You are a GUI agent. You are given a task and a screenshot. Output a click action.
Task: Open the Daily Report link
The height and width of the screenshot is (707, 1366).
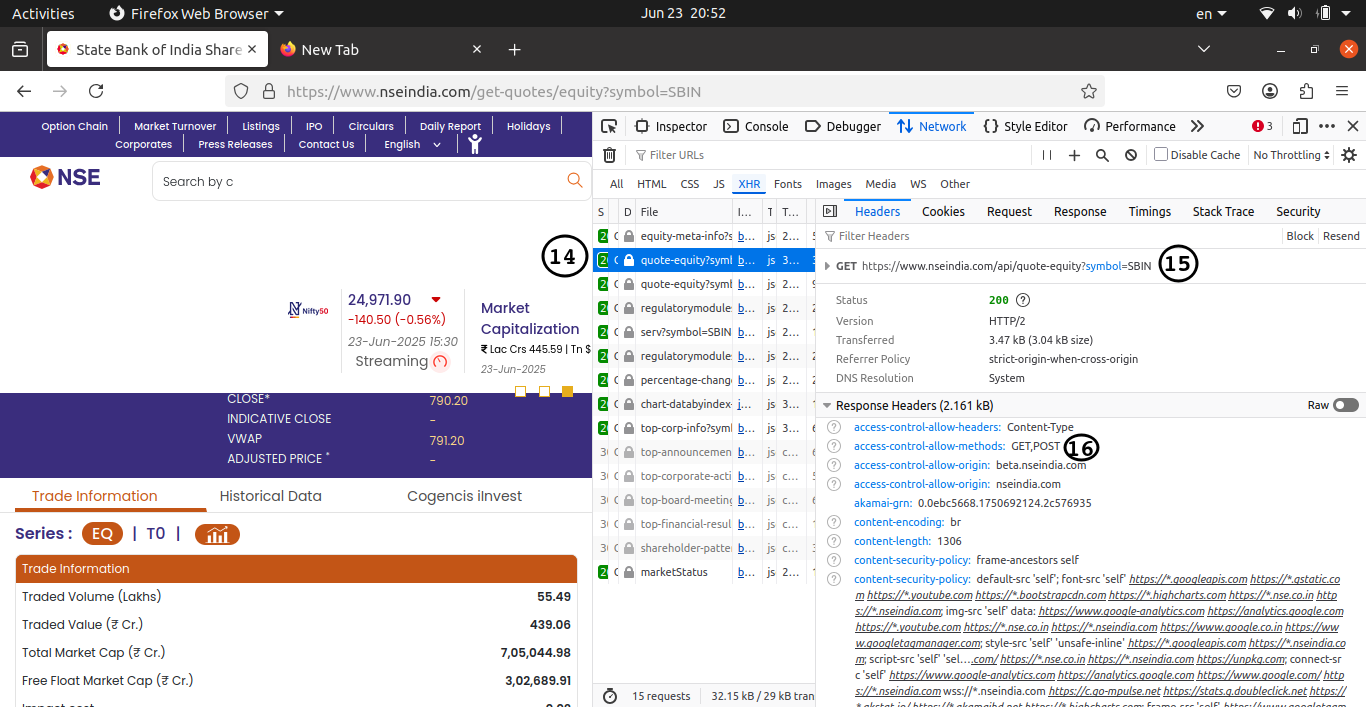450,126
